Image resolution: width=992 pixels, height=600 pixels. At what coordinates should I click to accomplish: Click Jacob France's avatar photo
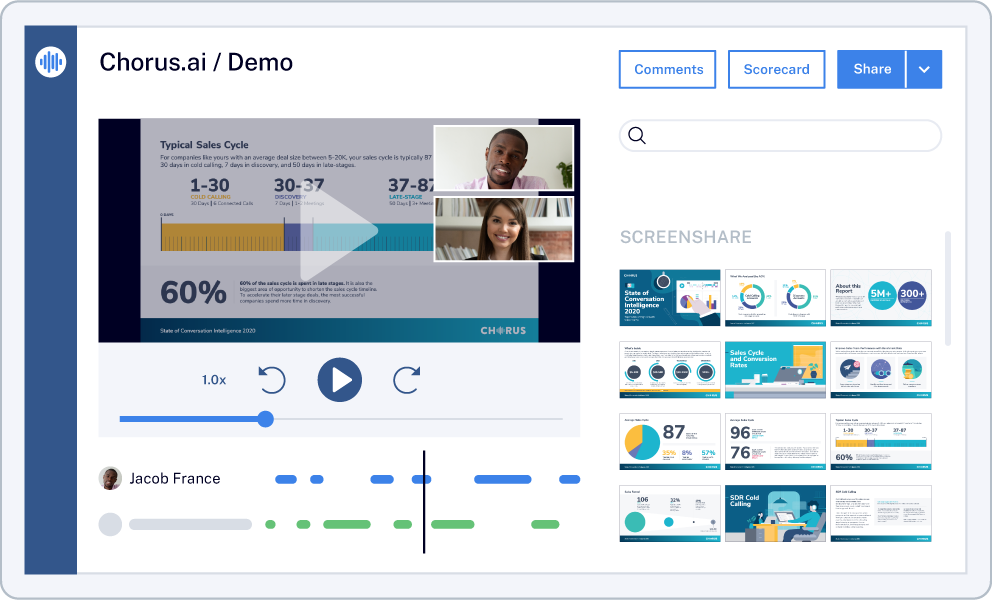110,478
